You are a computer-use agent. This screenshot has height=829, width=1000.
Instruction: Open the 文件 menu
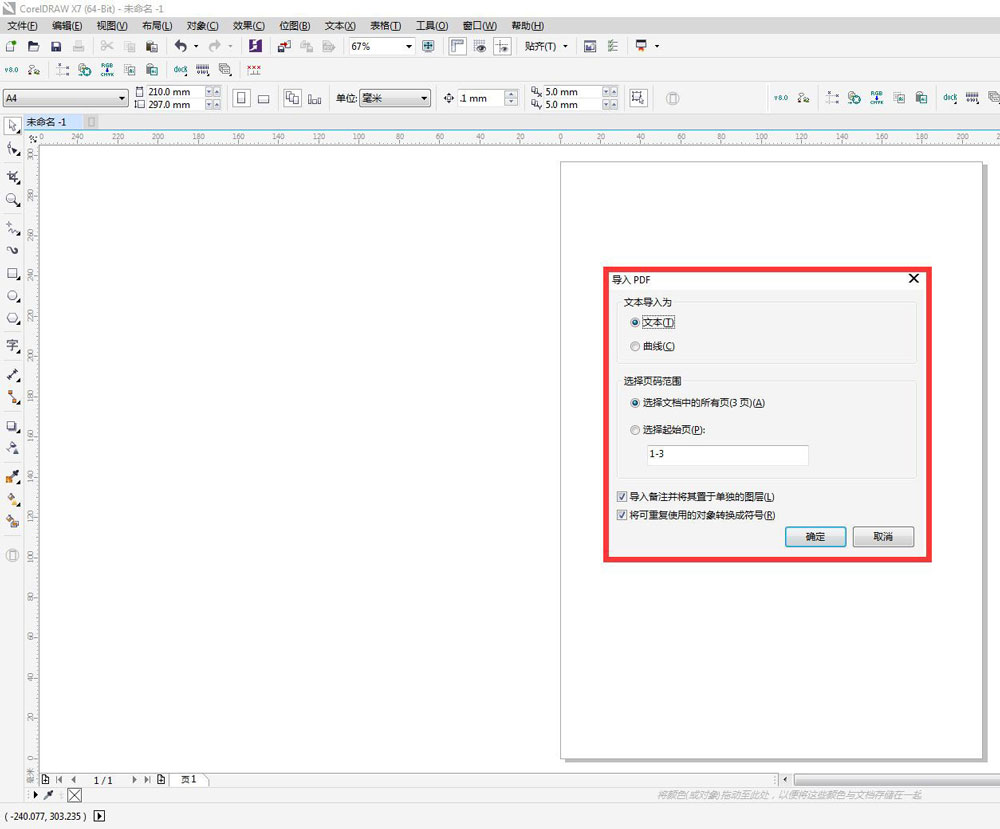click(22, 26)
